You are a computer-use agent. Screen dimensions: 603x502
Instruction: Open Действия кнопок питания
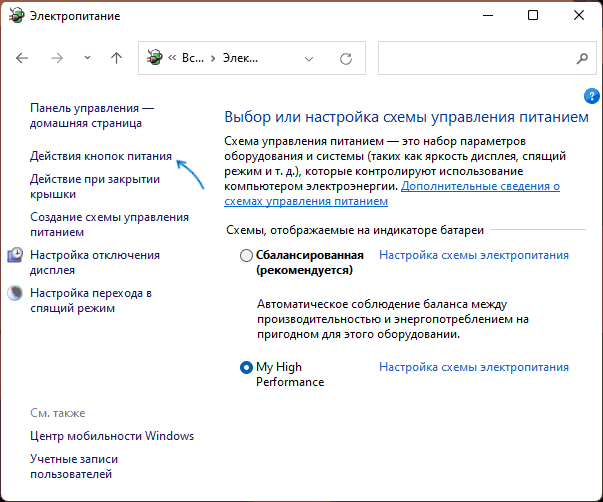[x=101, y=156]
